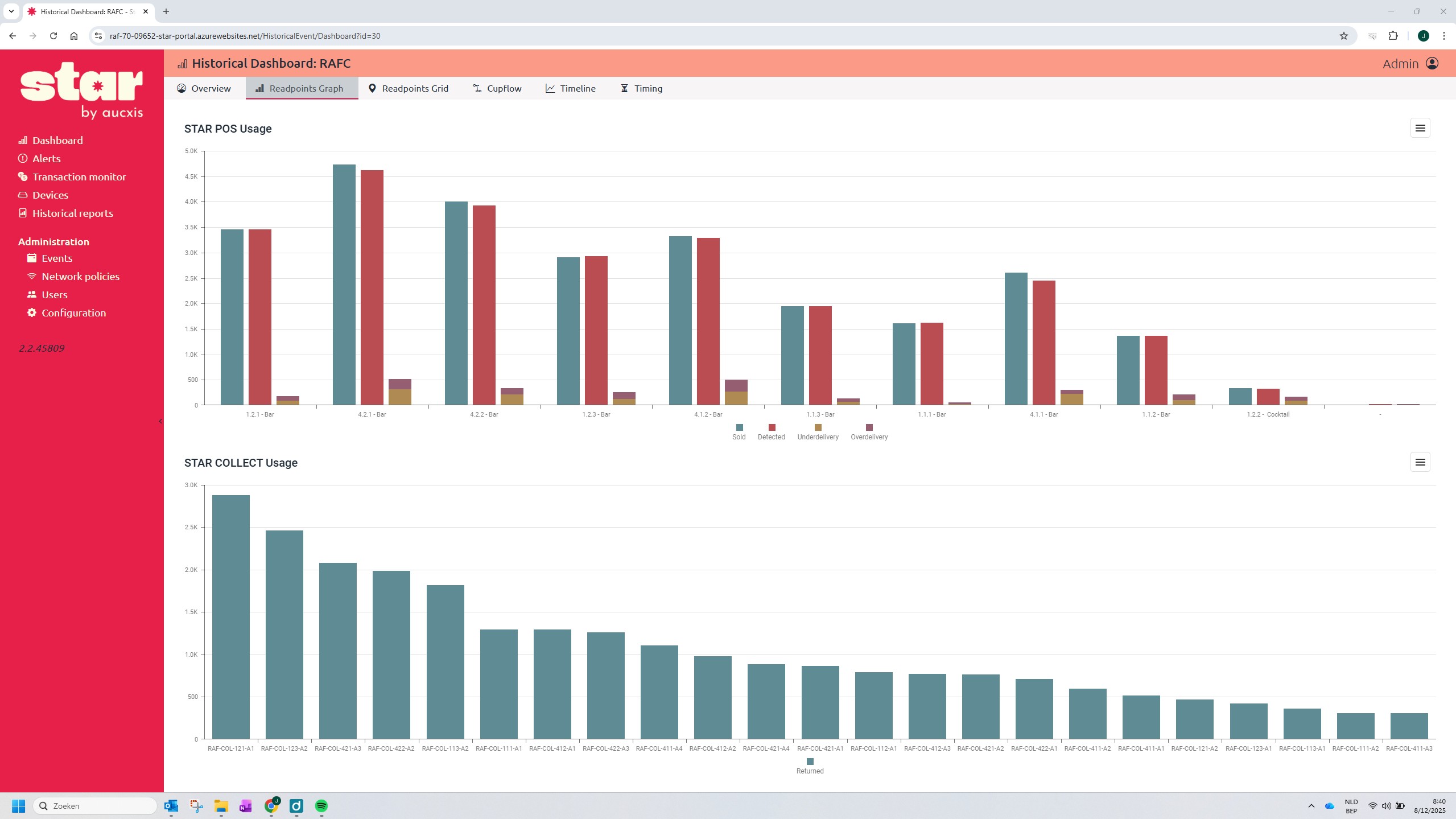1456x819 pixels.
Task: Toggle the Underdelivery series in legend
Action: pos(818,432)
